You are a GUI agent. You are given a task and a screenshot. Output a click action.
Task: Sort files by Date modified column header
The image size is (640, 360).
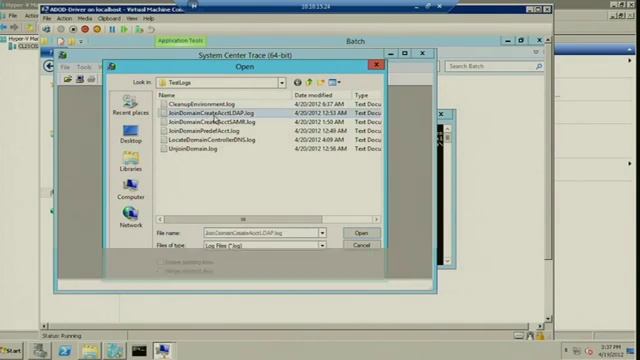[322, 95]
